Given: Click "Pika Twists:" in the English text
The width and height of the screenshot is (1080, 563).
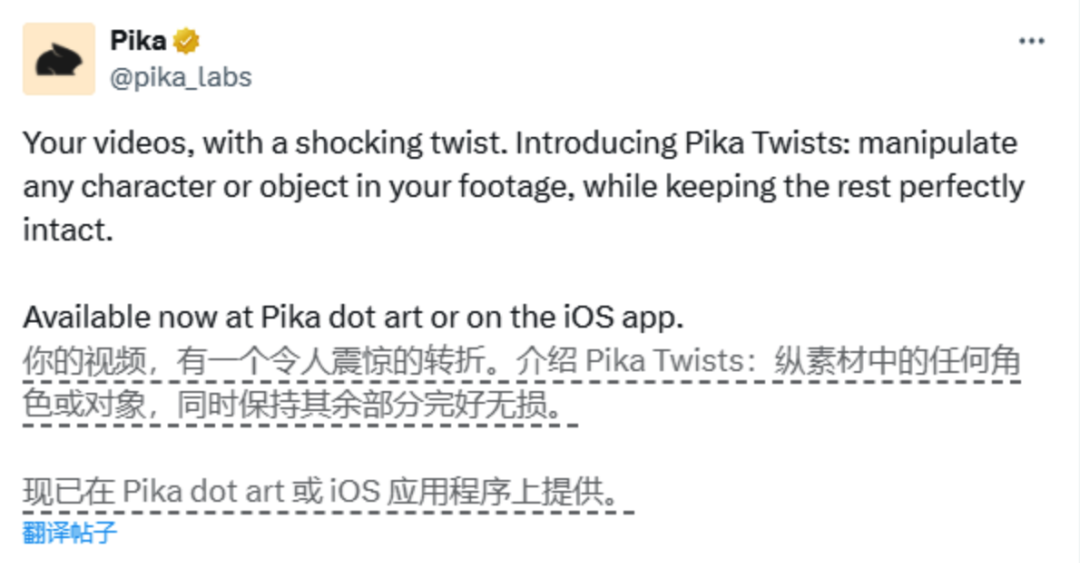Looking at the screenshot, I should (x=767, y=144).
